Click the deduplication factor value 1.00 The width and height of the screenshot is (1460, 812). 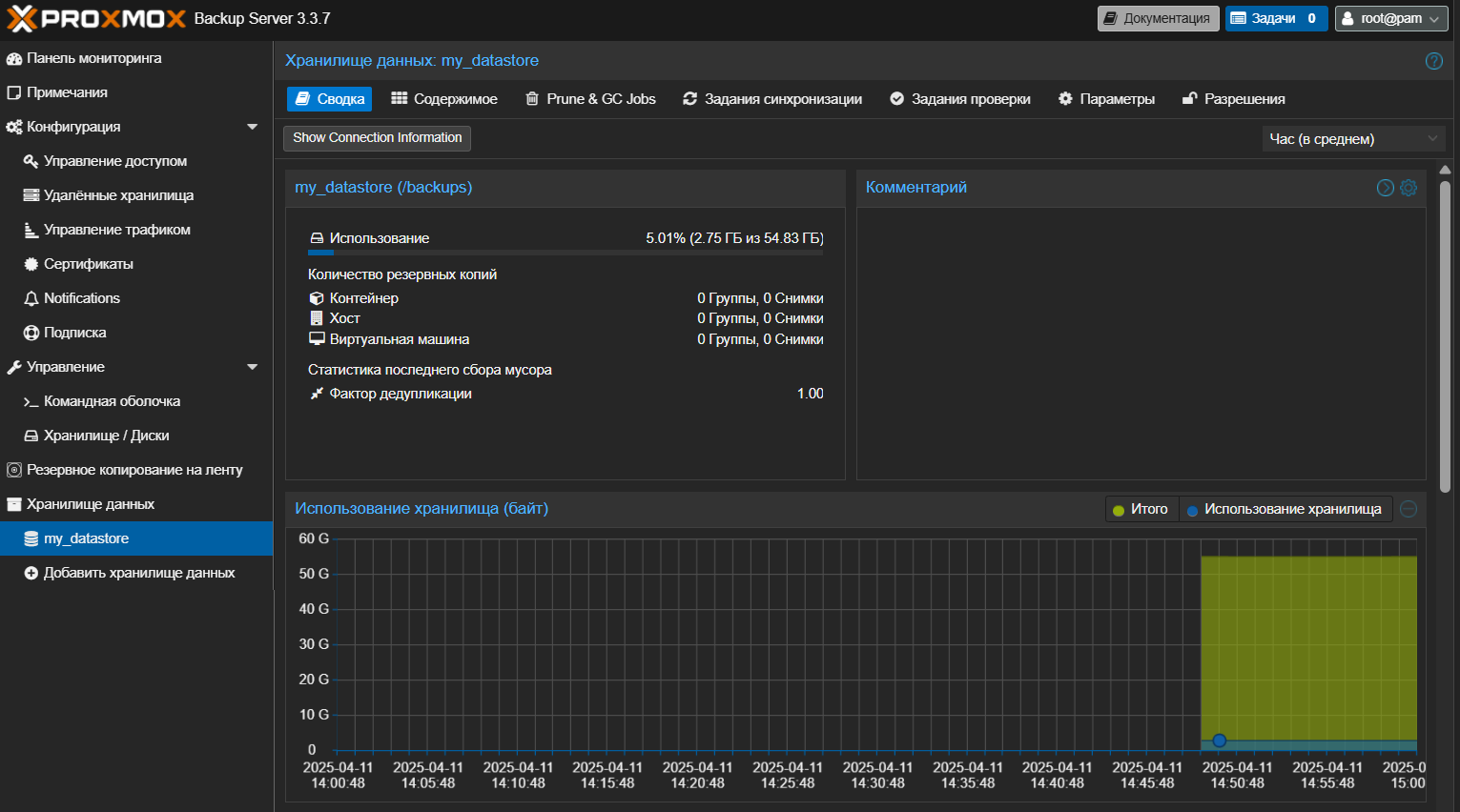tap(811, 394)
